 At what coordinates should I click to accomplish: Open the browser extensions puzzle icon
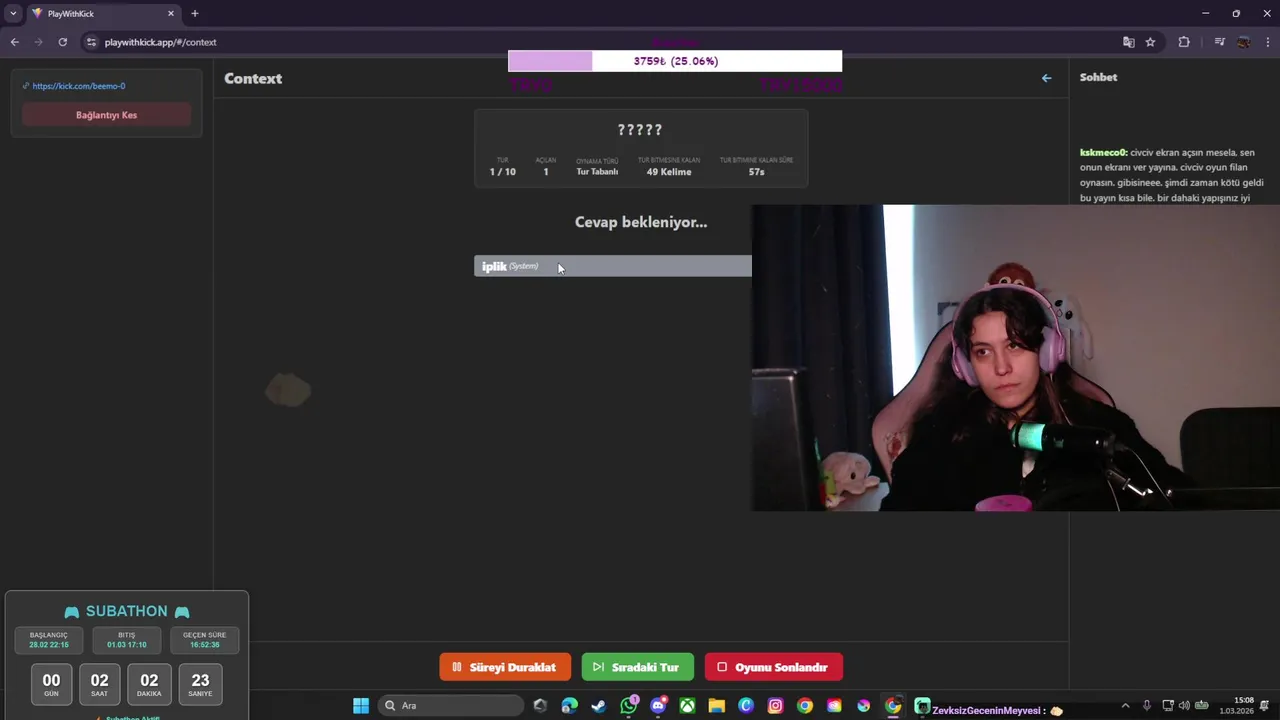coord(1184,42)
